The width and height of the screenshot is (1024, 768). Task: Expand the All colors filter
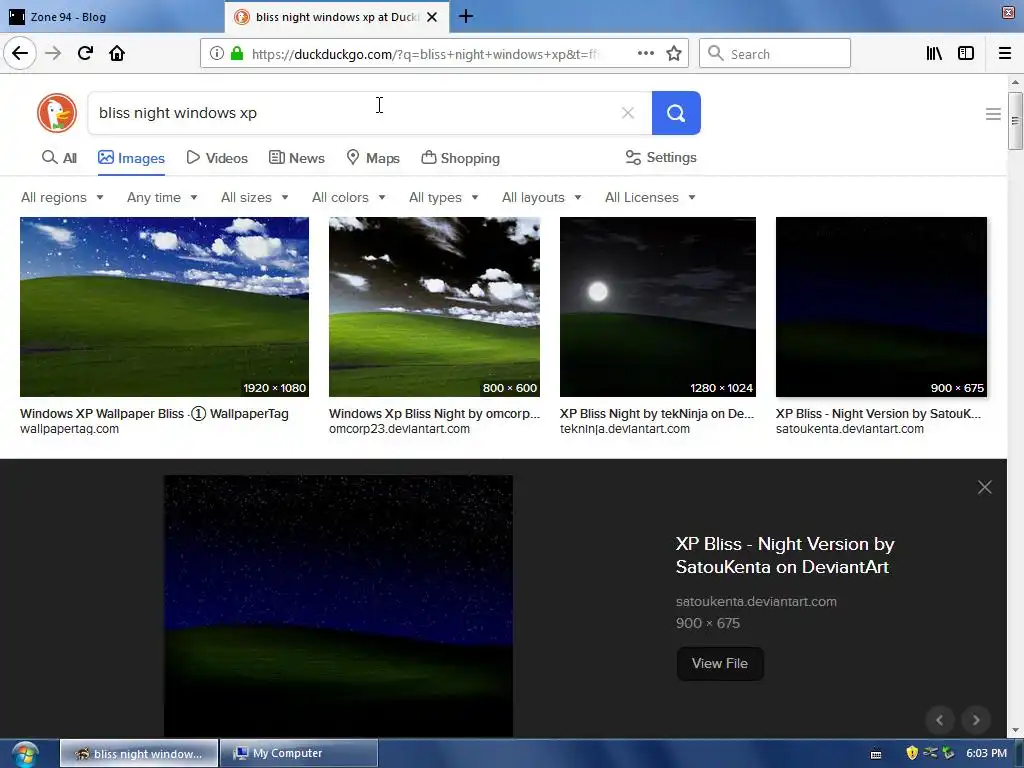click(x=349, y=197)
